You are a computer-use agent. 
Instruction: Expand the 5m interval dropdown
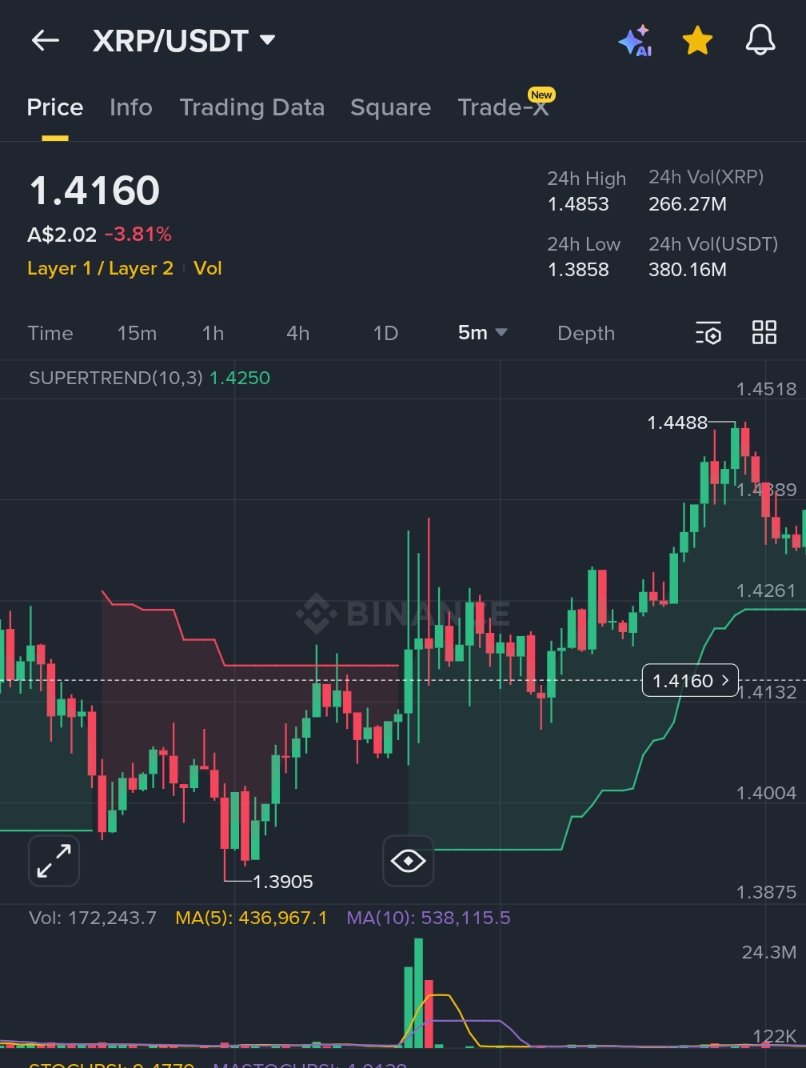[482, 332]
